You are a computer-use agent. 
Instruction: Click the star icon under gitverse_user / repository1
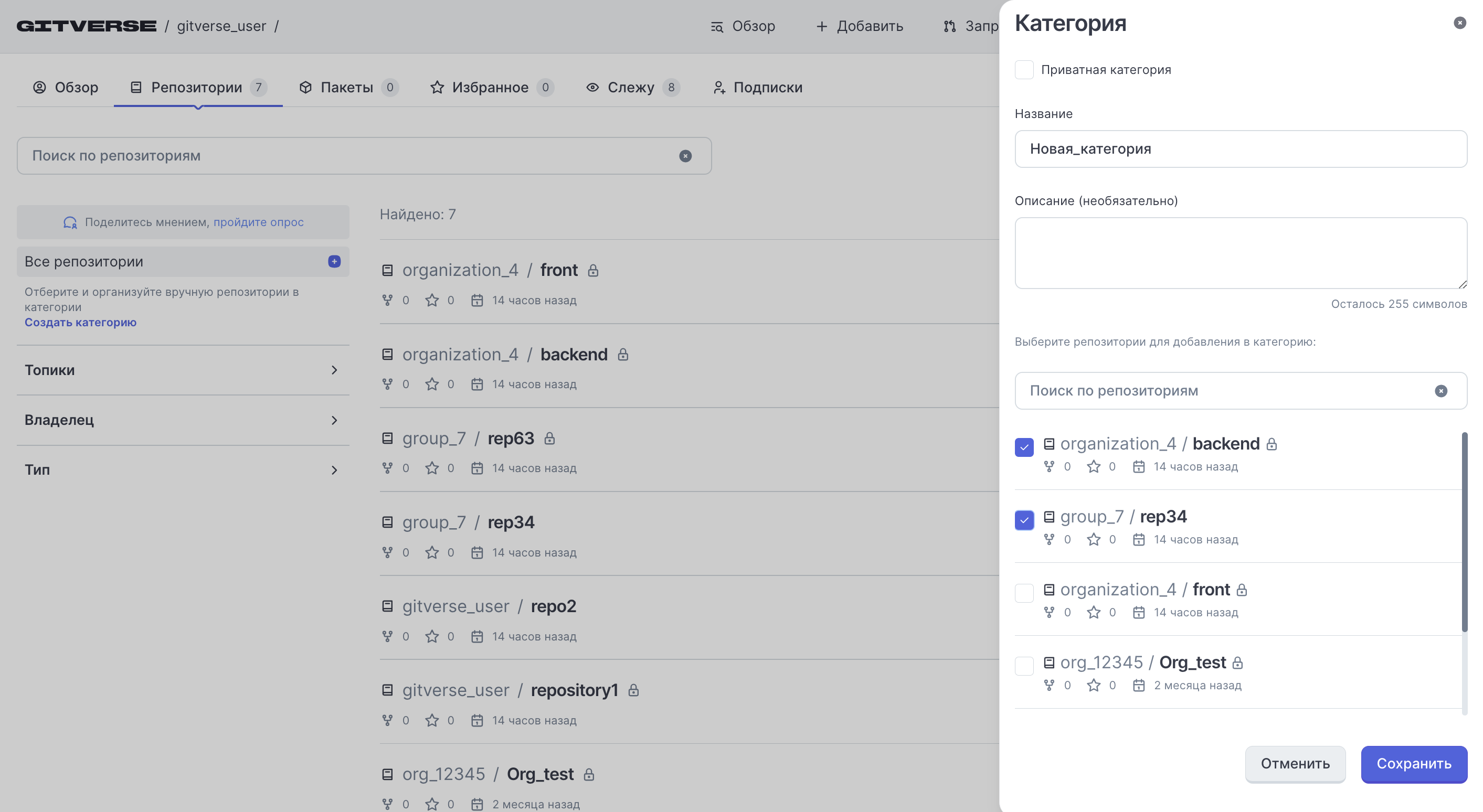pyautogui.click(x=432, y=721)
